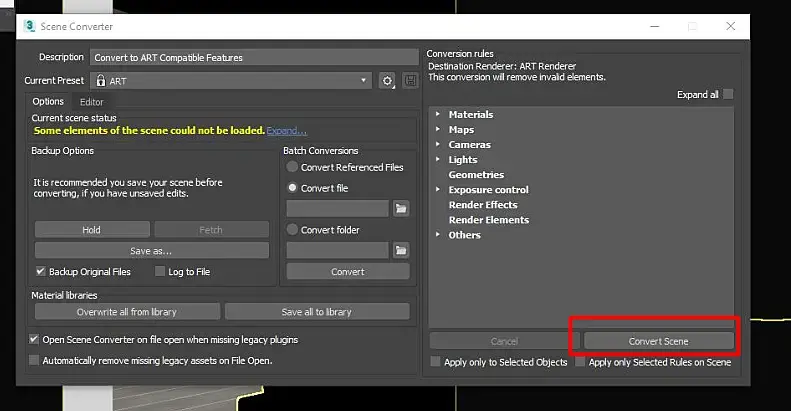Viewport: 791px width, 411px height.
Task: Click 'Some elements of the scene could not be loaded.'
Action: (x=149, y=130)
